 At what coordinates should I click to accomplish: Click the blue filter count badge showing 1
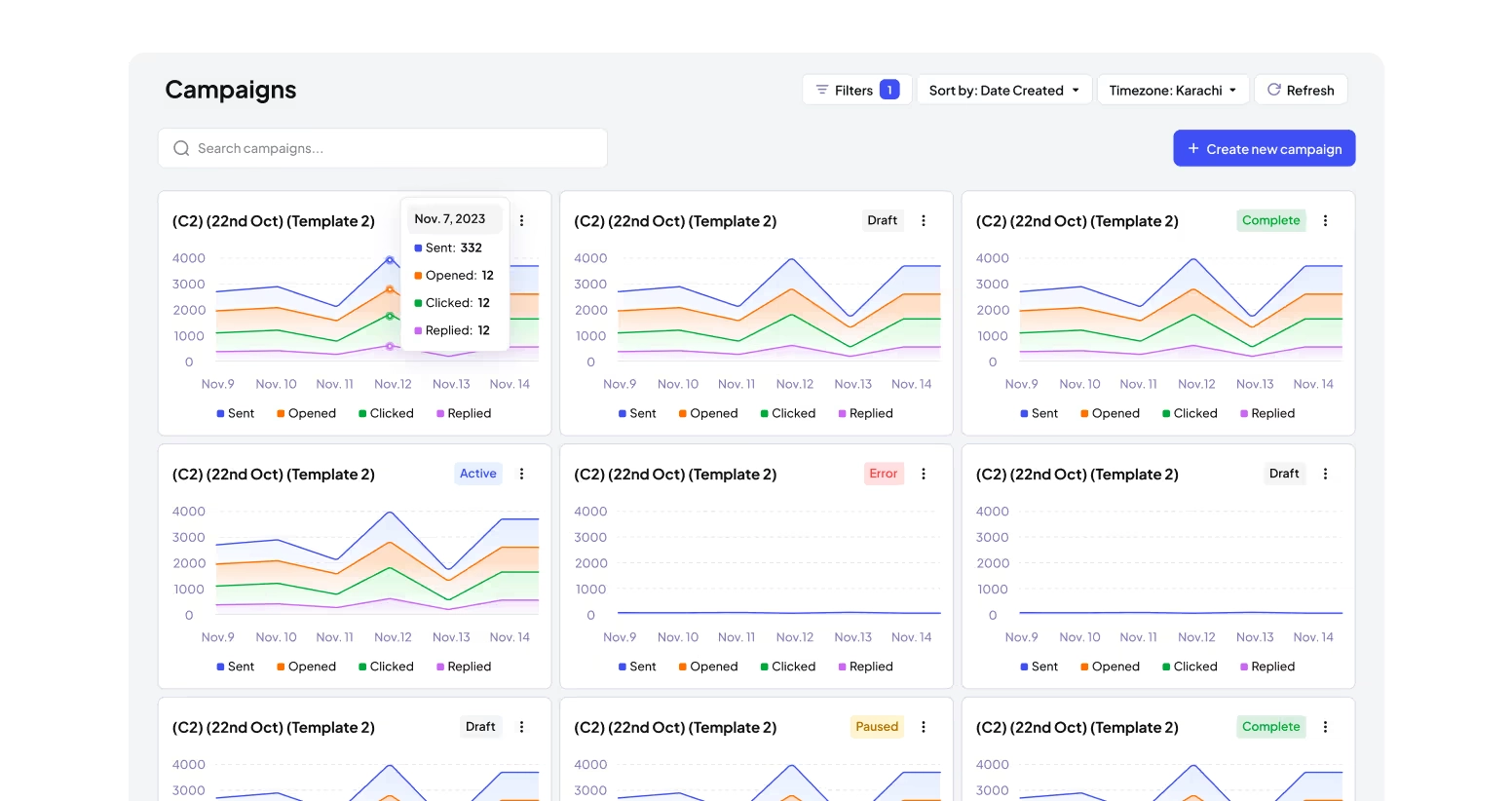pos(889,90)
